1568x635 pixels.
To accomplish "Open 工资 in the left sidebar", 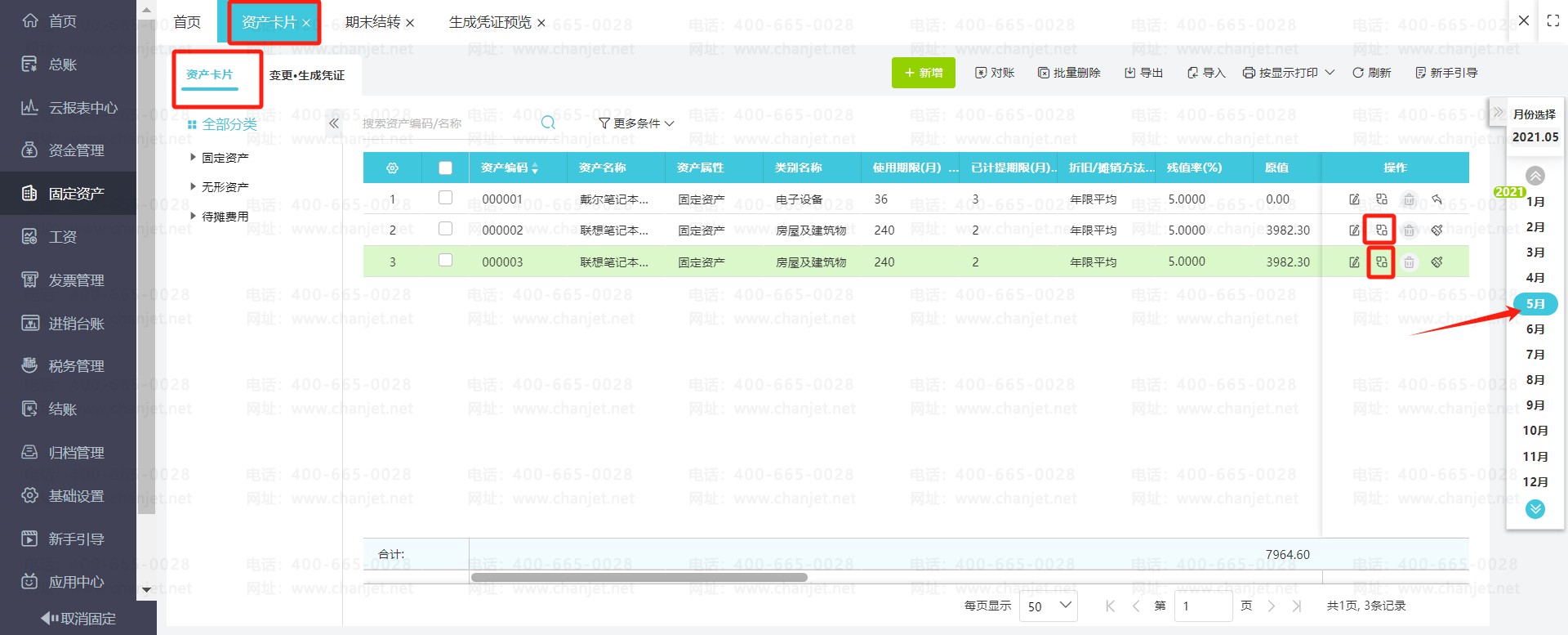I will [63, 237].
